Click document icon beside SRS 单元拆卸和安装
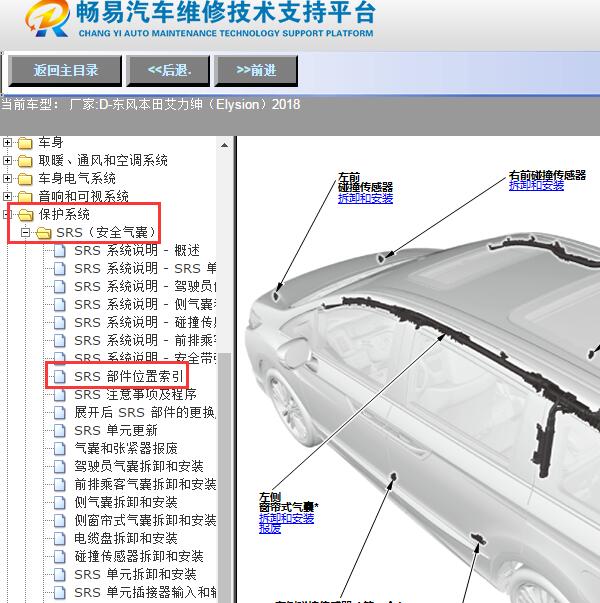Screen dimensions: 600x603 pos(59,574)
